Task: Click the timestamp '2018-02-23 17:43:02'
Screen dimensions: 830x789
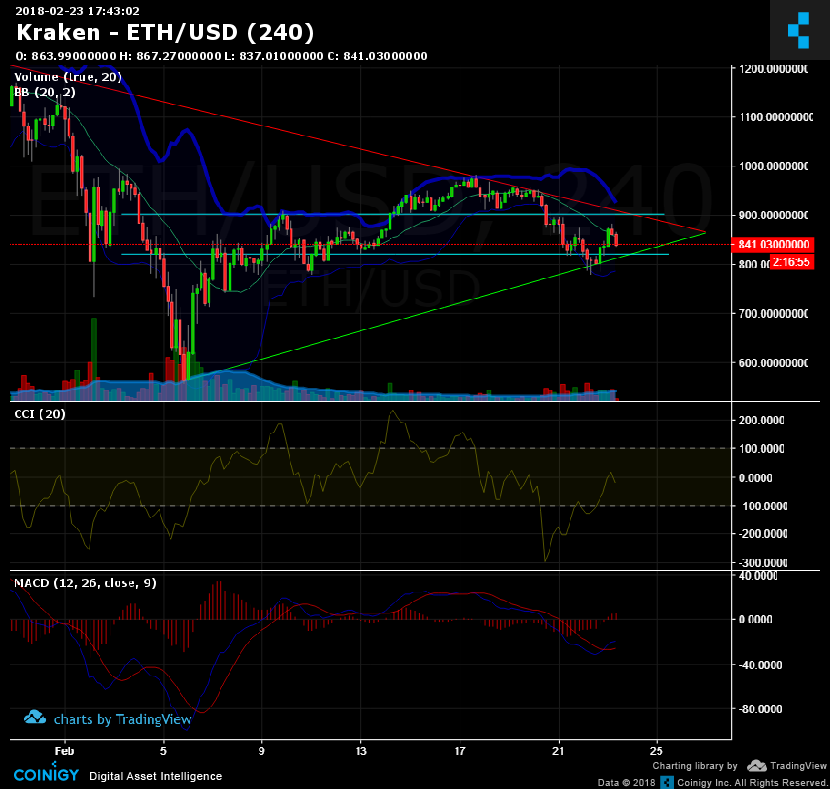Action: [x=77, y=11]
